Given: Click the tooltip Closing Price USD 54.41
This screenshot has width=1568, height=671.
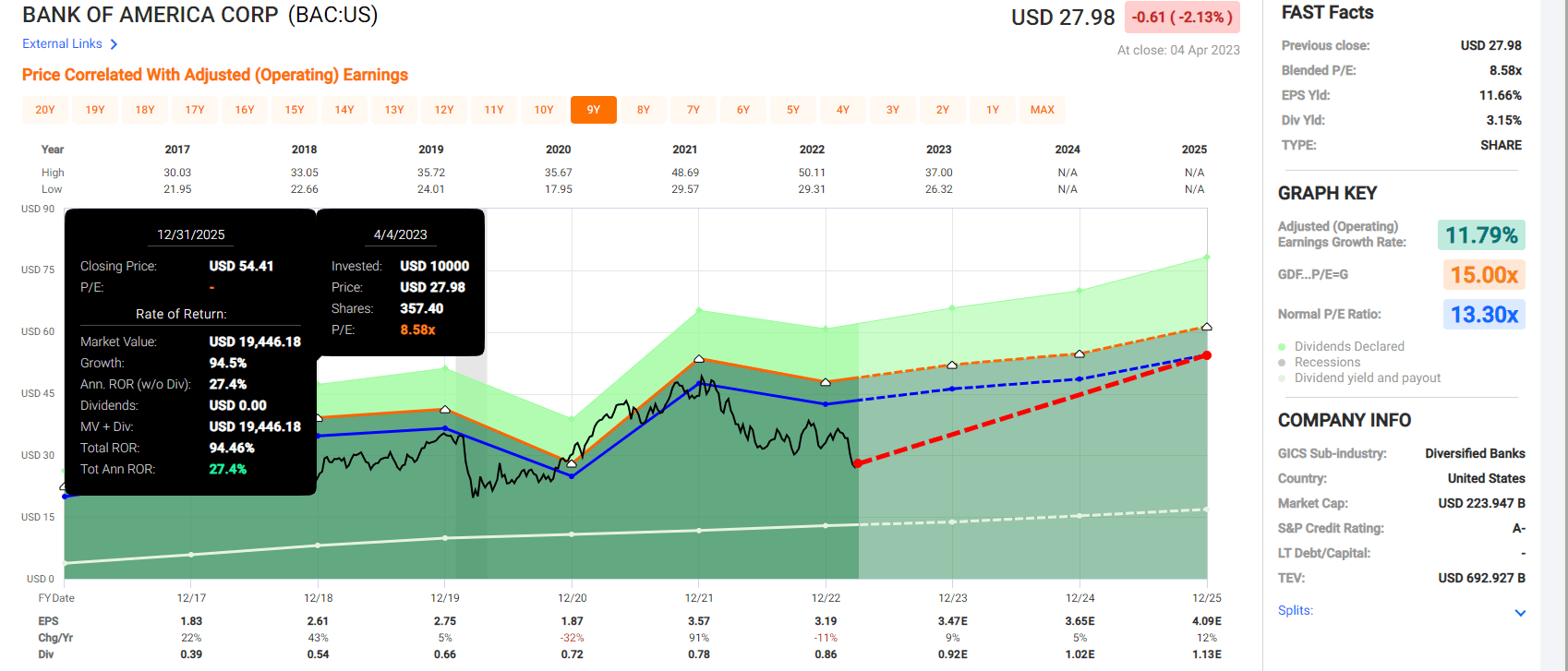Looking at the screenshot, I should pos(241,266).
